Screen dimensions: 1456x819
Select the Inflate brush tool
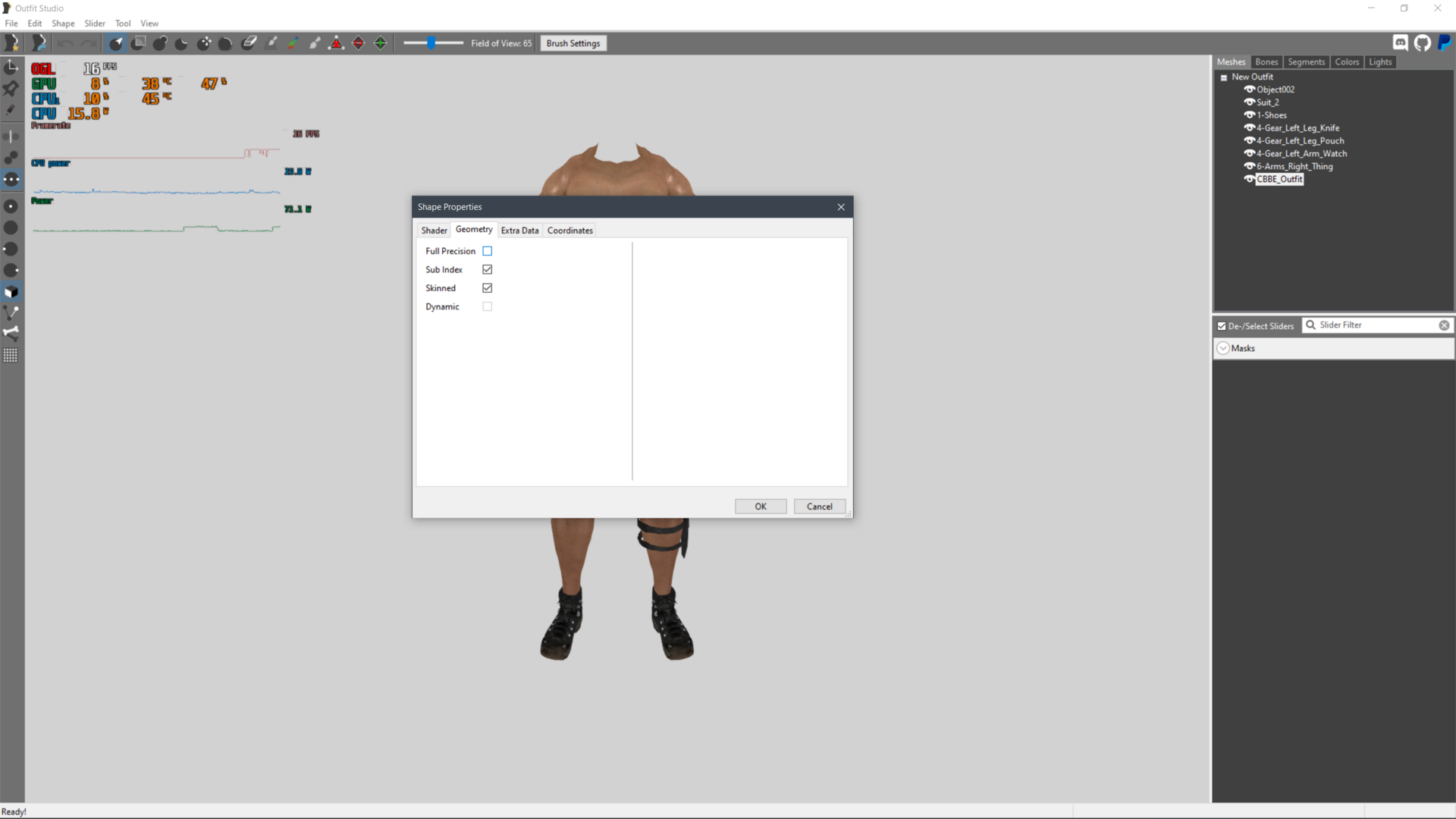160,43
